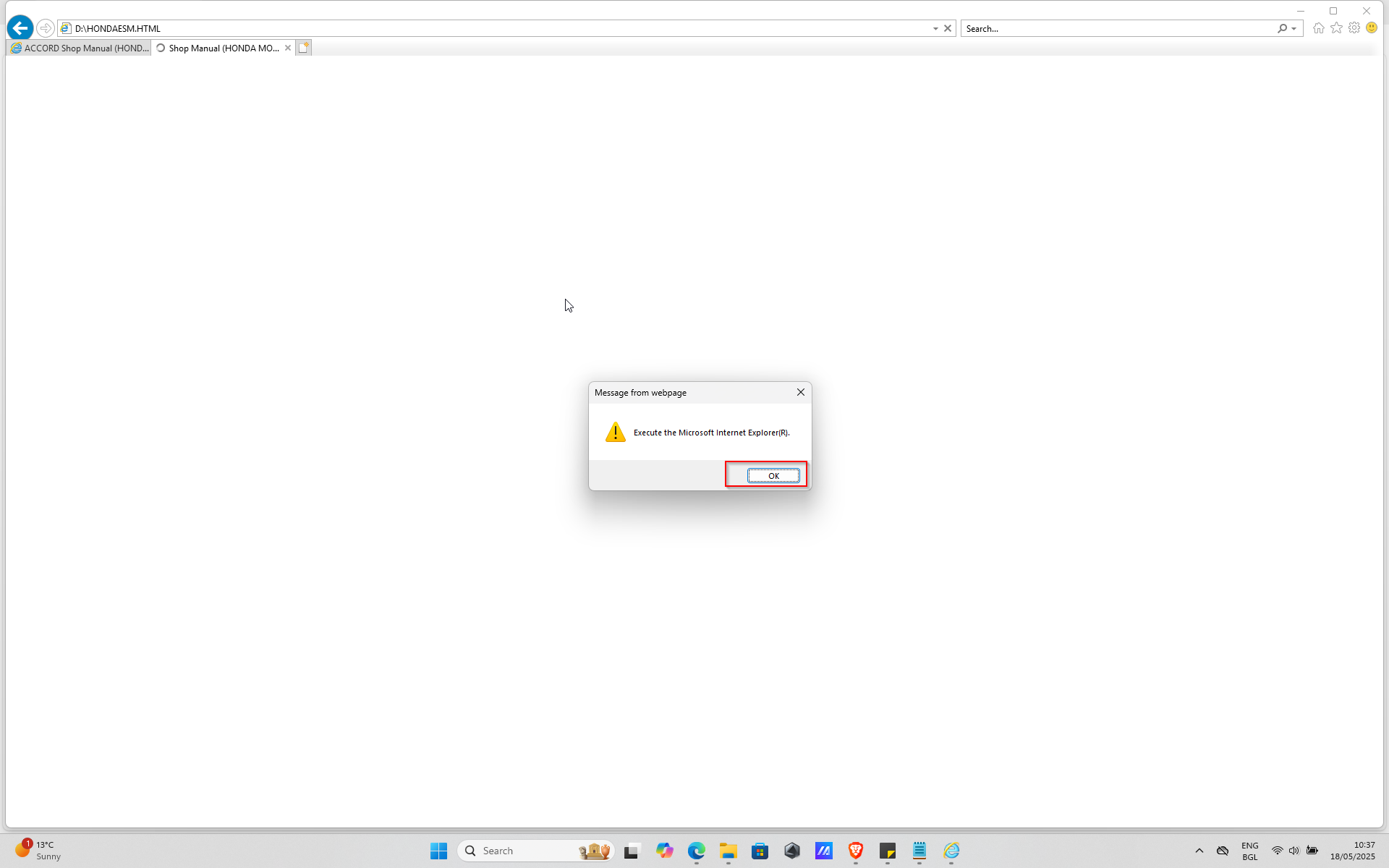Switch the ENG BGL input language
Screen dimensions: 1389x868
tap(1249, 851)
